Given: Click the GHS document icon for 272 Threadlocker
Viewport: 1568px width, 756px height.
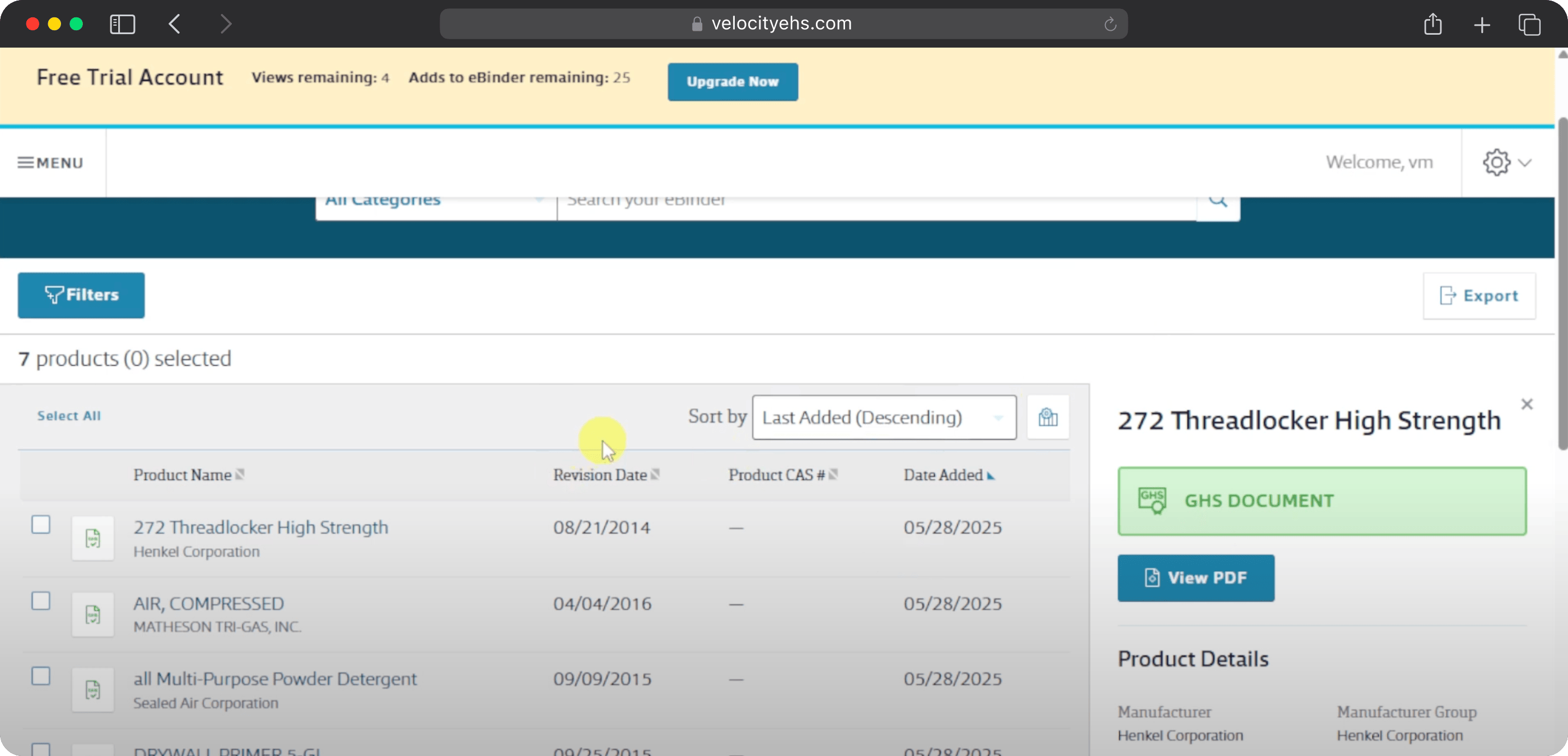Looking at the screenshot, I should [x=92, y=539].
